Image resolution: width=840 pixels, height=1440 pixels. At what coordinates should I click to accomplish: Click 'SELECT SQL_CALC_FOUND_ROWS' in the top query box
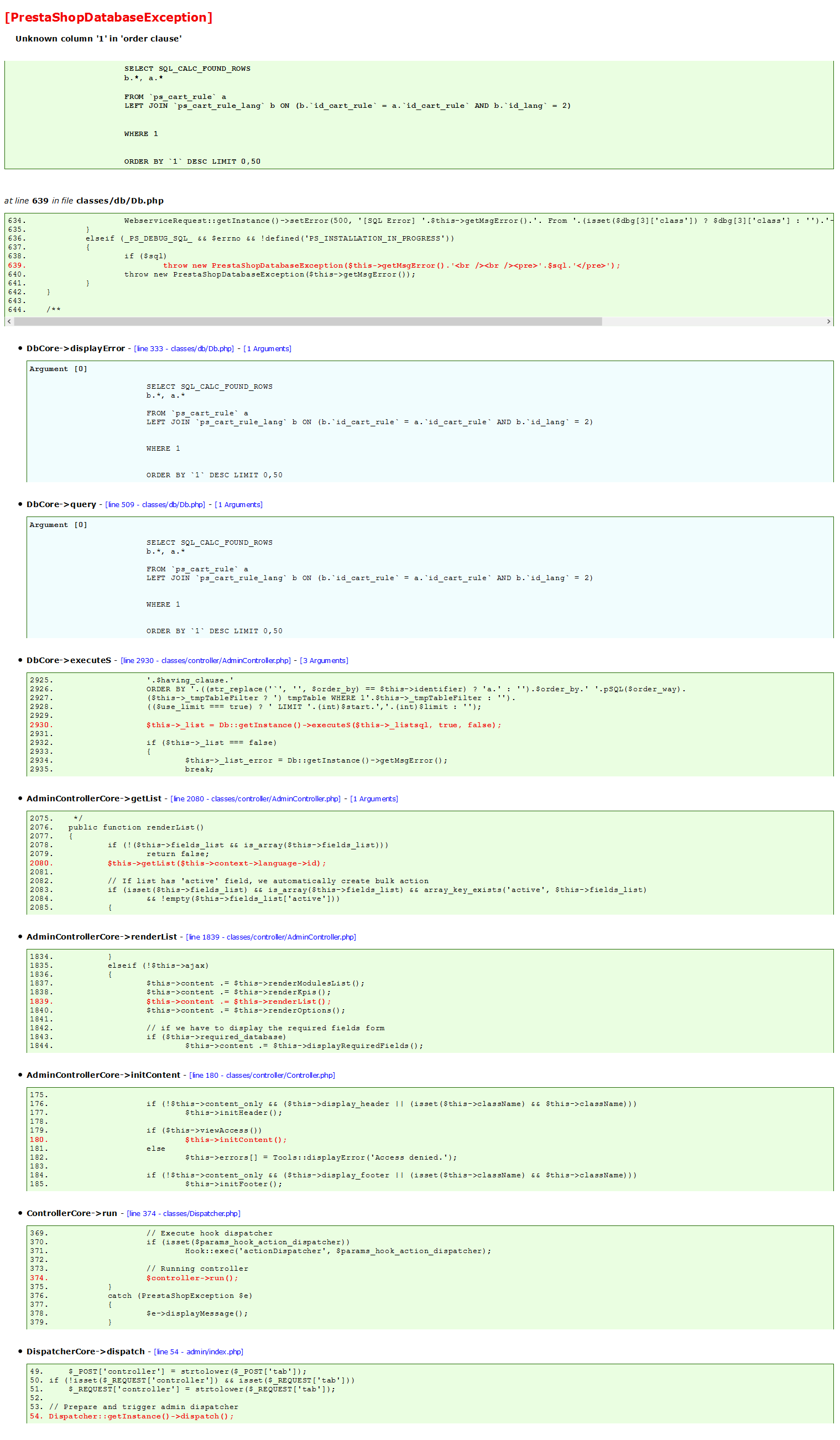point(187,69)
